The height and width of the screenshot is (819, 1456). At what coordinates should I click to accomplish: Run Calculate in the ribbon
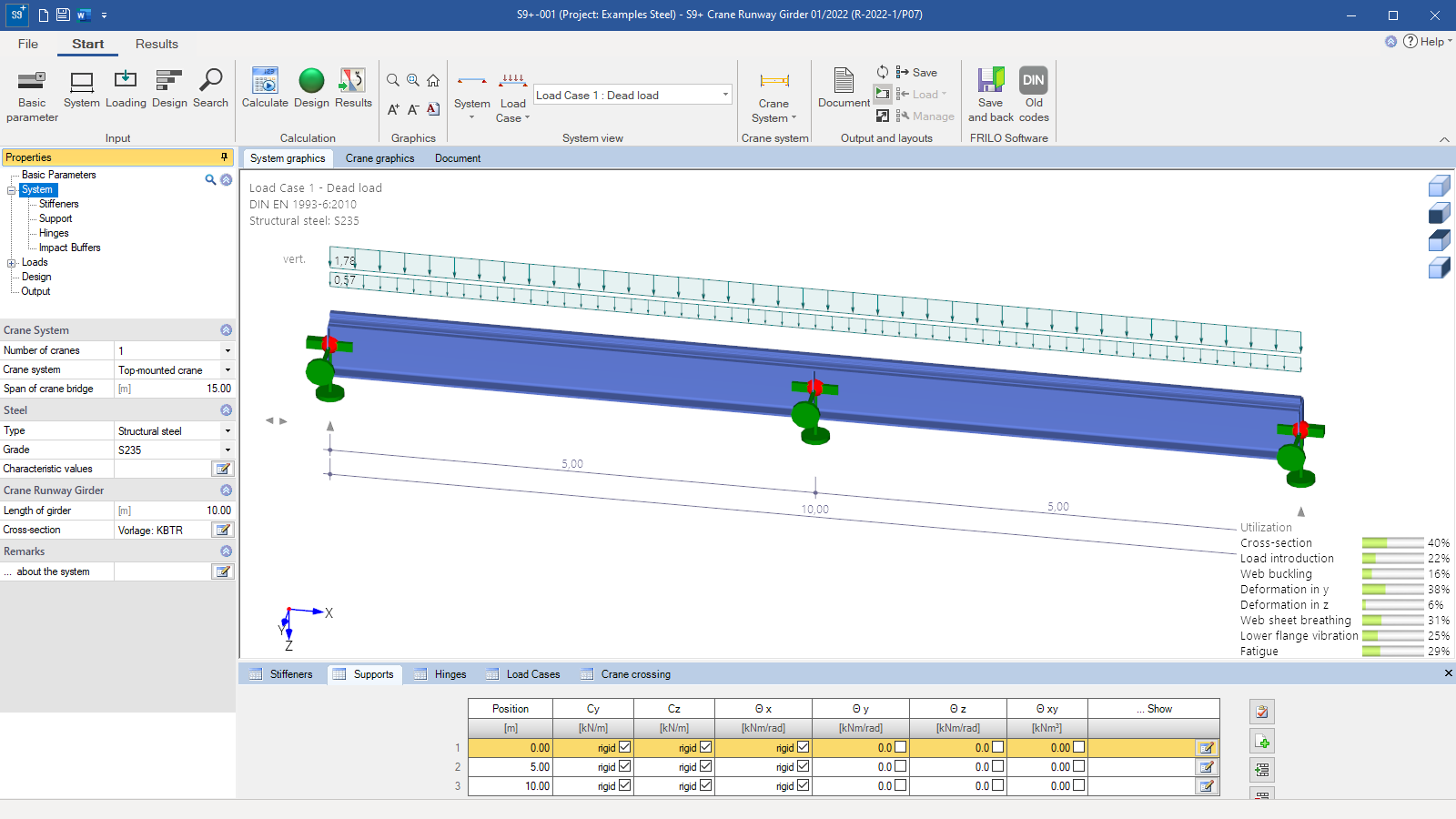[265, 89]
